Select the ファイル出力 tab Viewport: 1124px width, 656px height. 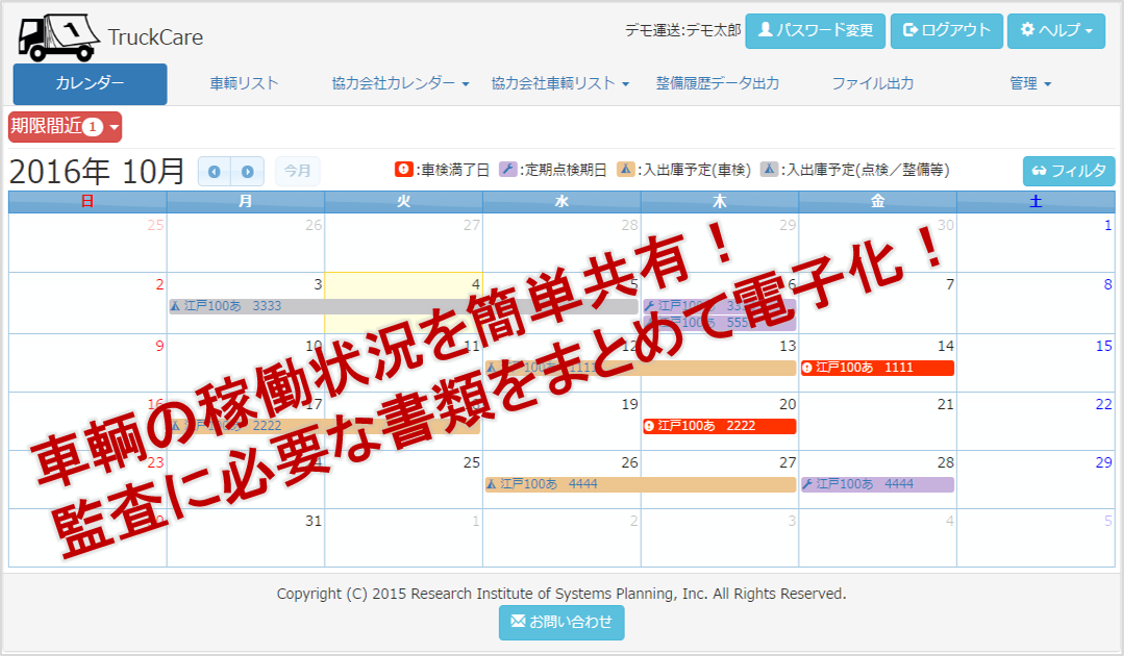tap(872, 84)
